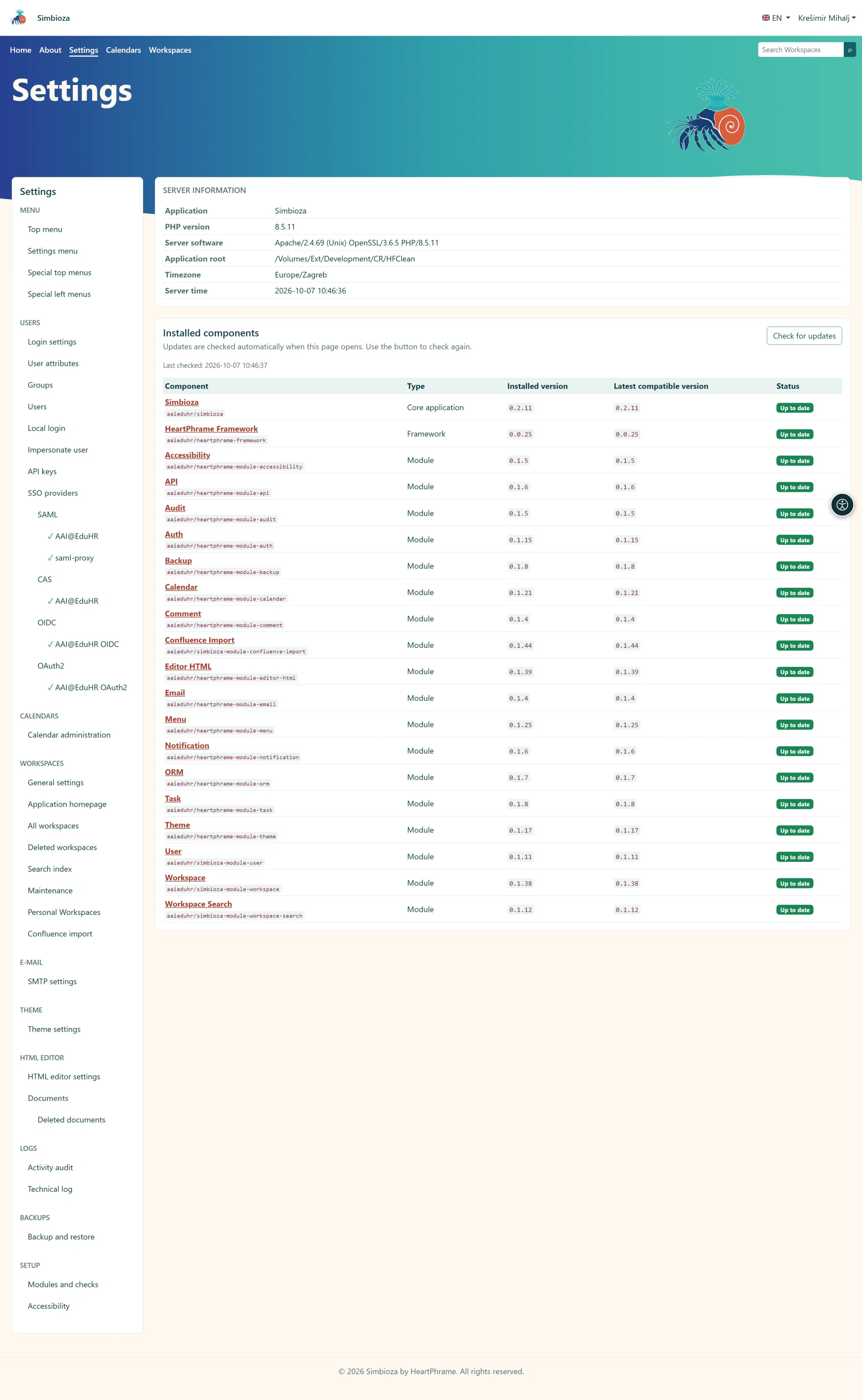This screenshot has width=862, height=1400.
Task: Open User attributes in sidebar
Action: (x=53, y=364)
